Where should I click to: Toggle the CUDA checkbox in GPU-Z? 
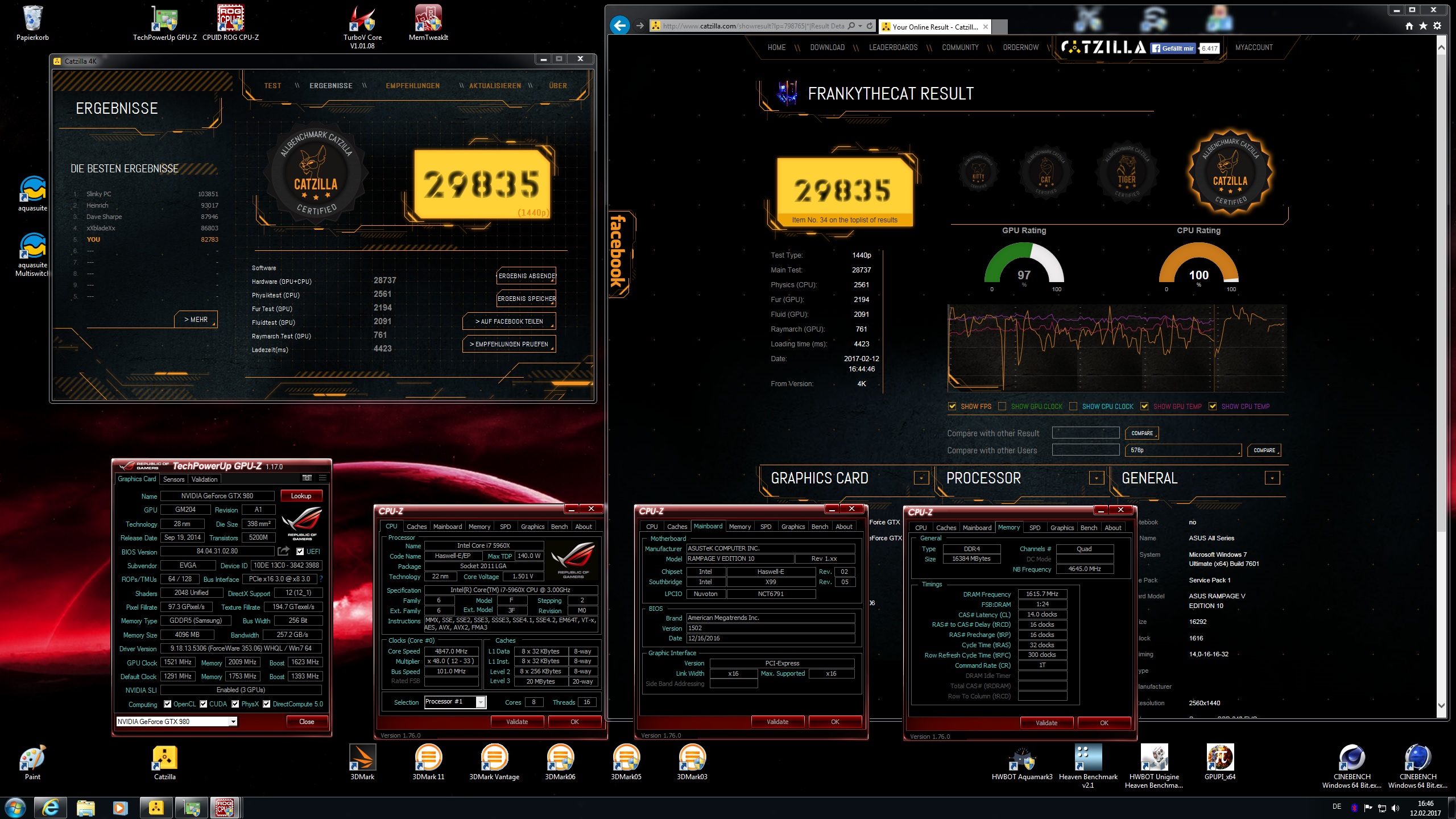pos(203,704)
